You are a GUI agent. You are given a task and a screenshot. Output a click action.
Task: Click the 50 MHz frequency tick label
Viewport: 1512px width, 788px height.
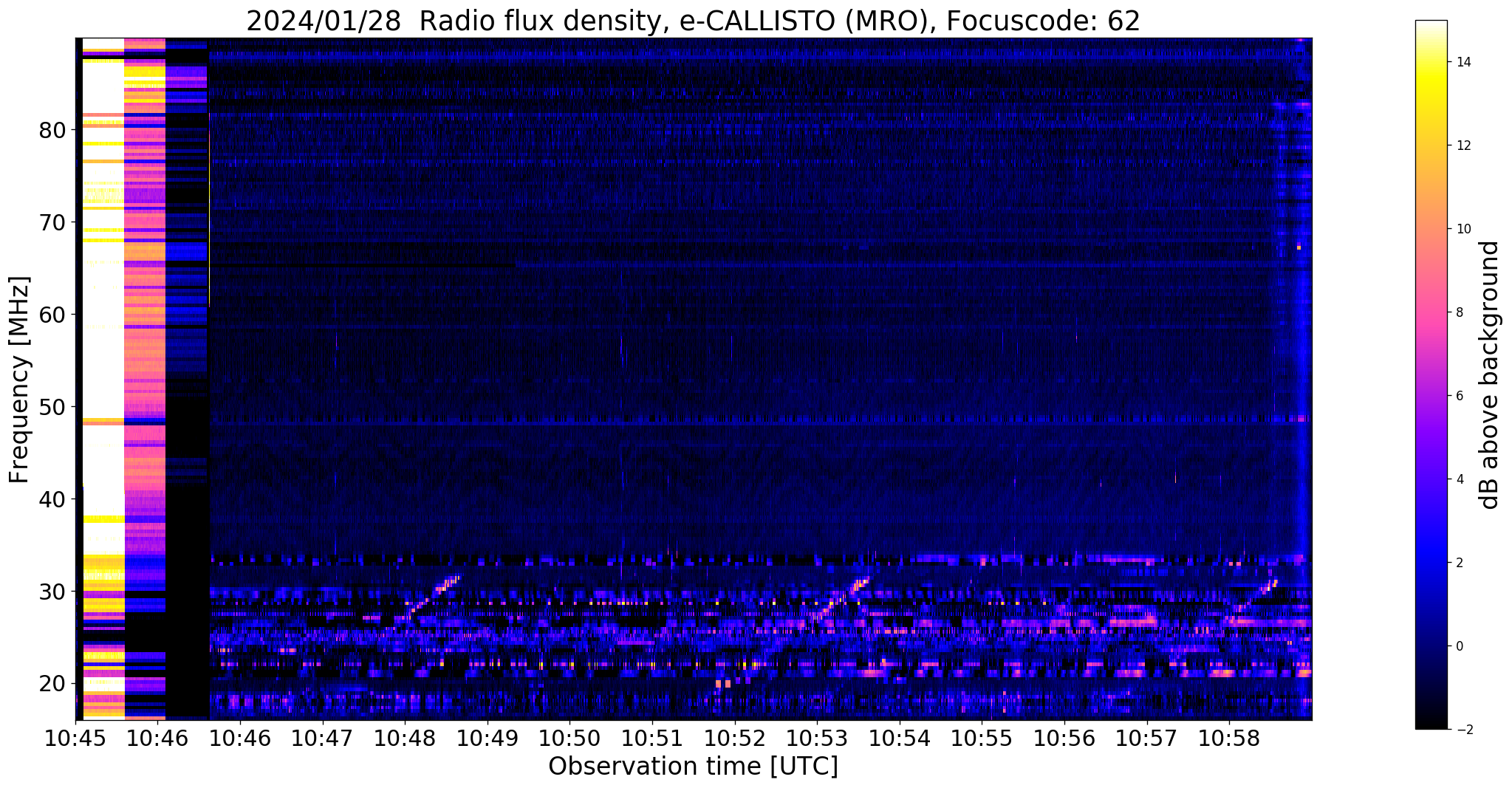click(52, 407)
